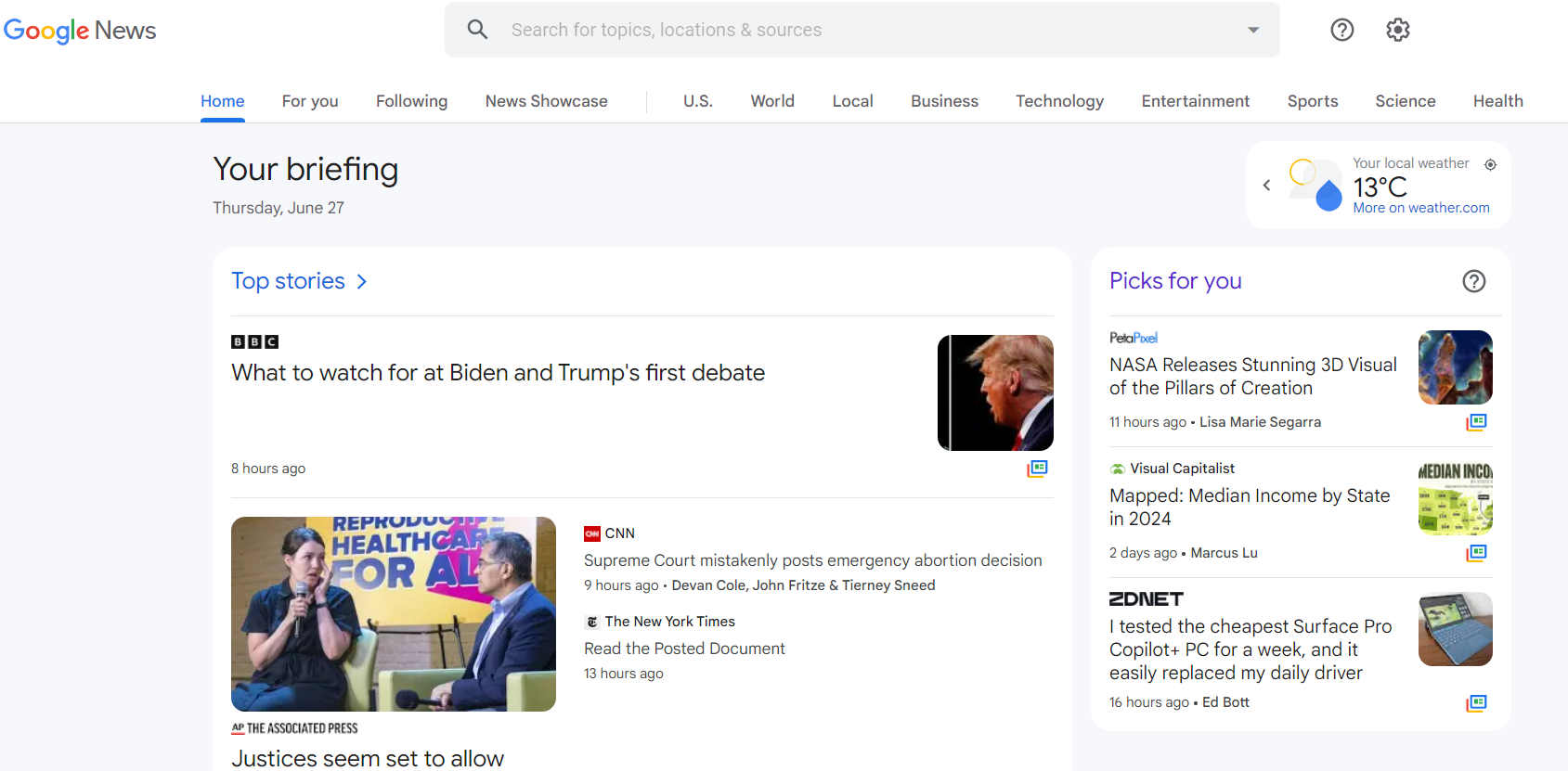1568x771 pixels.
Task: Click the search magnifier icon
Action: [477, 30]
